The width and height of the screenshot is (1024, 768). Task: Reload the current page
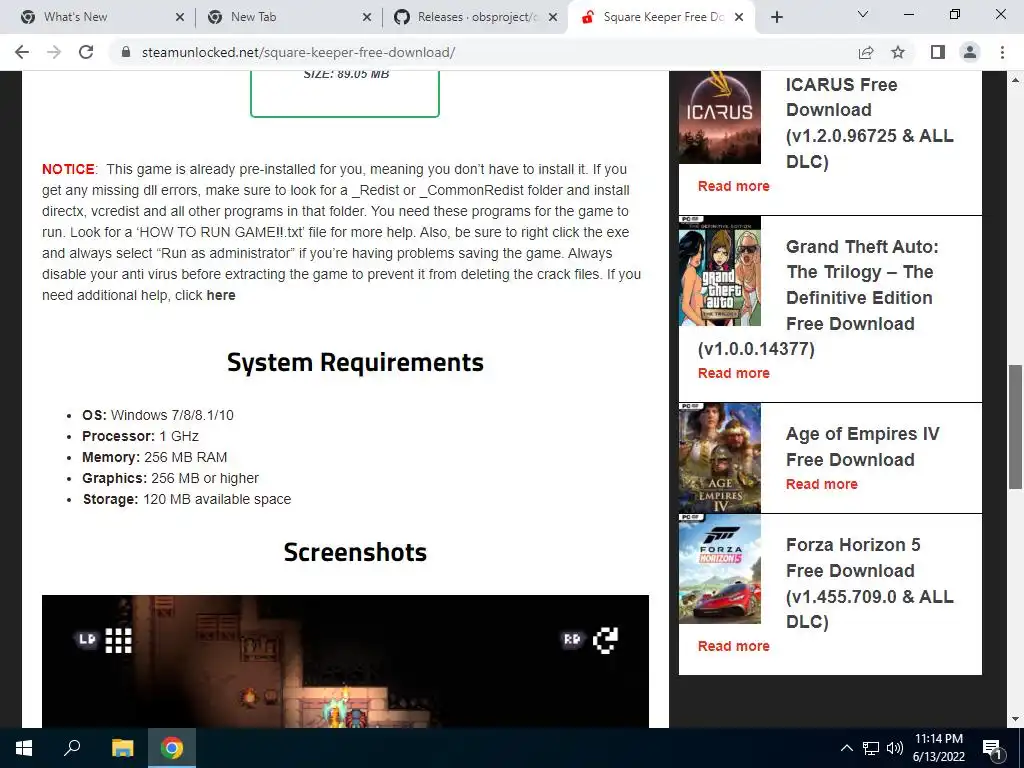[86, 52]
